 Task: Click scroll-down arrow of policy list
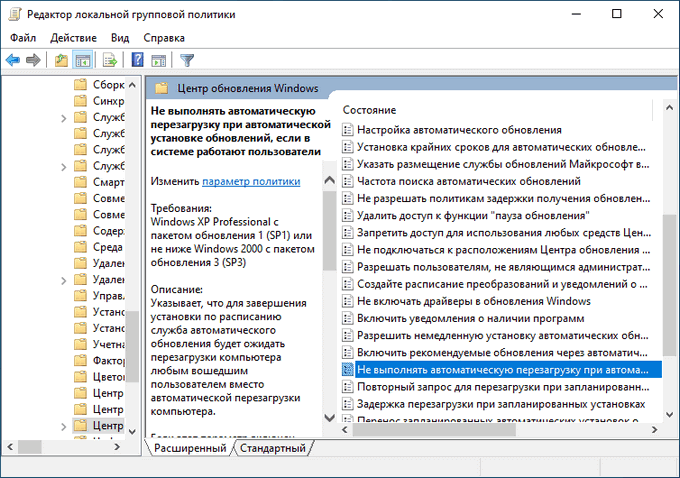pyautogui.click(x=669, y=415)
